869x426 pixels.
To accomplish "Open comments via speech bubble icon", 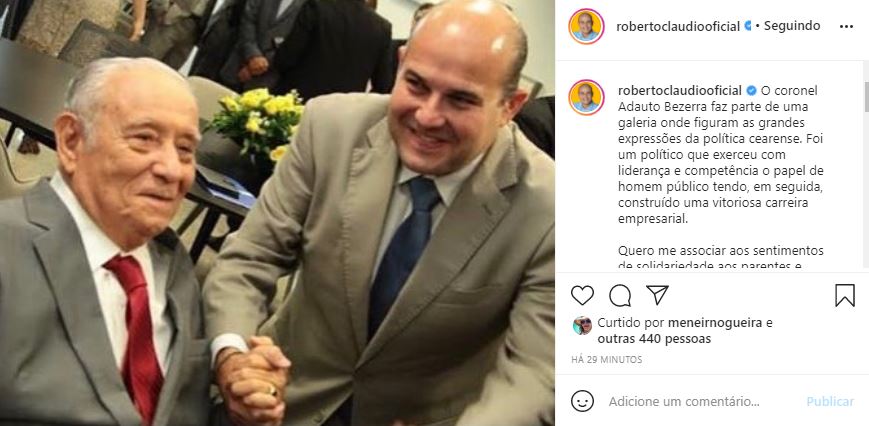I will (x=620, y=295).
